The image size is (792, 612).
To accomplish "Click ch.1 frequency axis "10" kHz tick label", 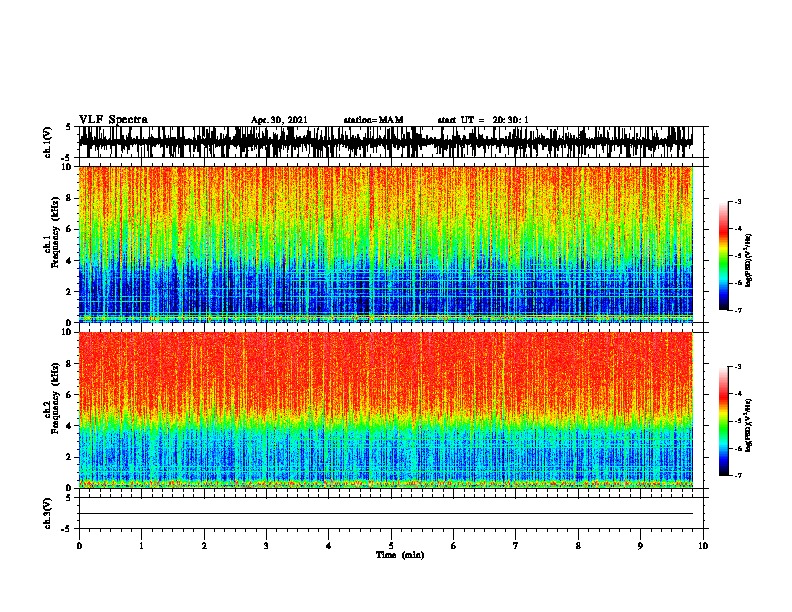I will click(68, 167).
